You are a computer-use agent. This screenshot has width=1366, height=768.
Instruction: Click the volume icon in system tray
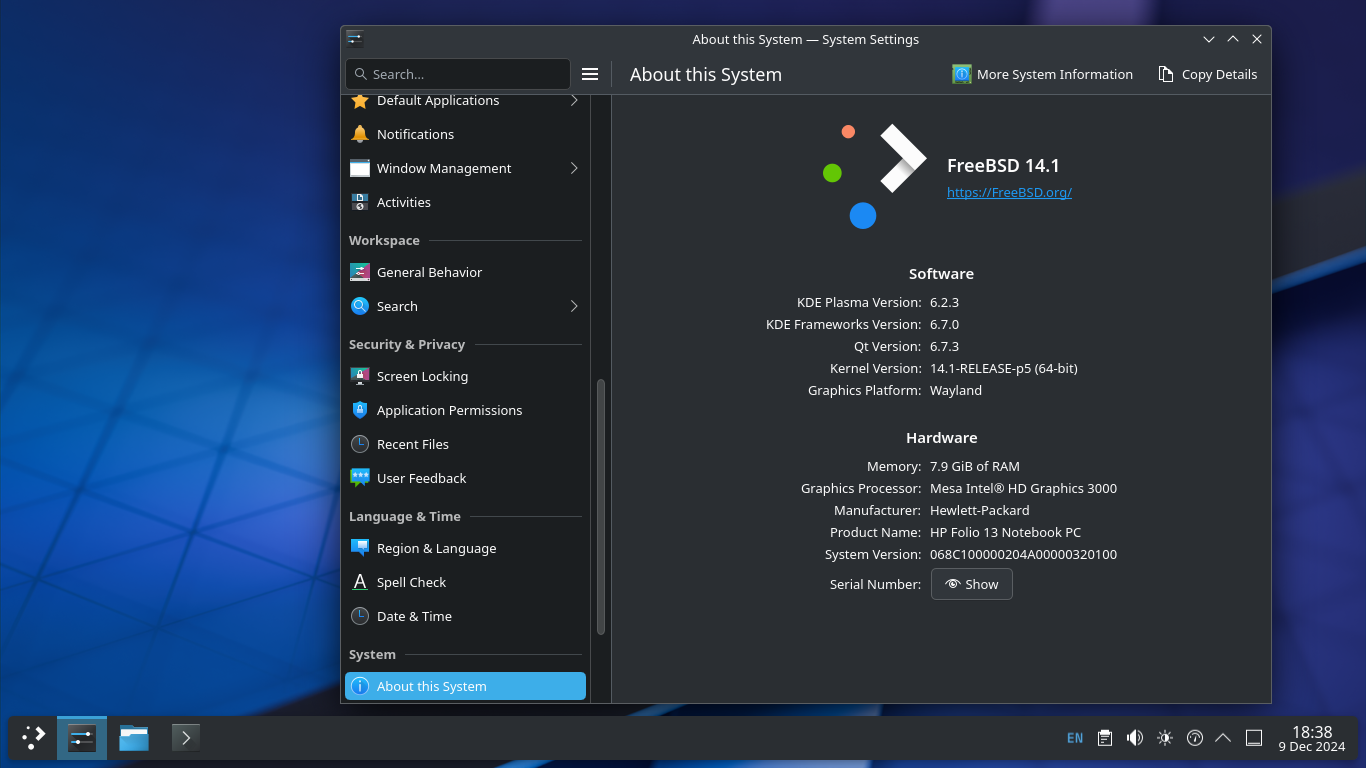click(1134, 738)
